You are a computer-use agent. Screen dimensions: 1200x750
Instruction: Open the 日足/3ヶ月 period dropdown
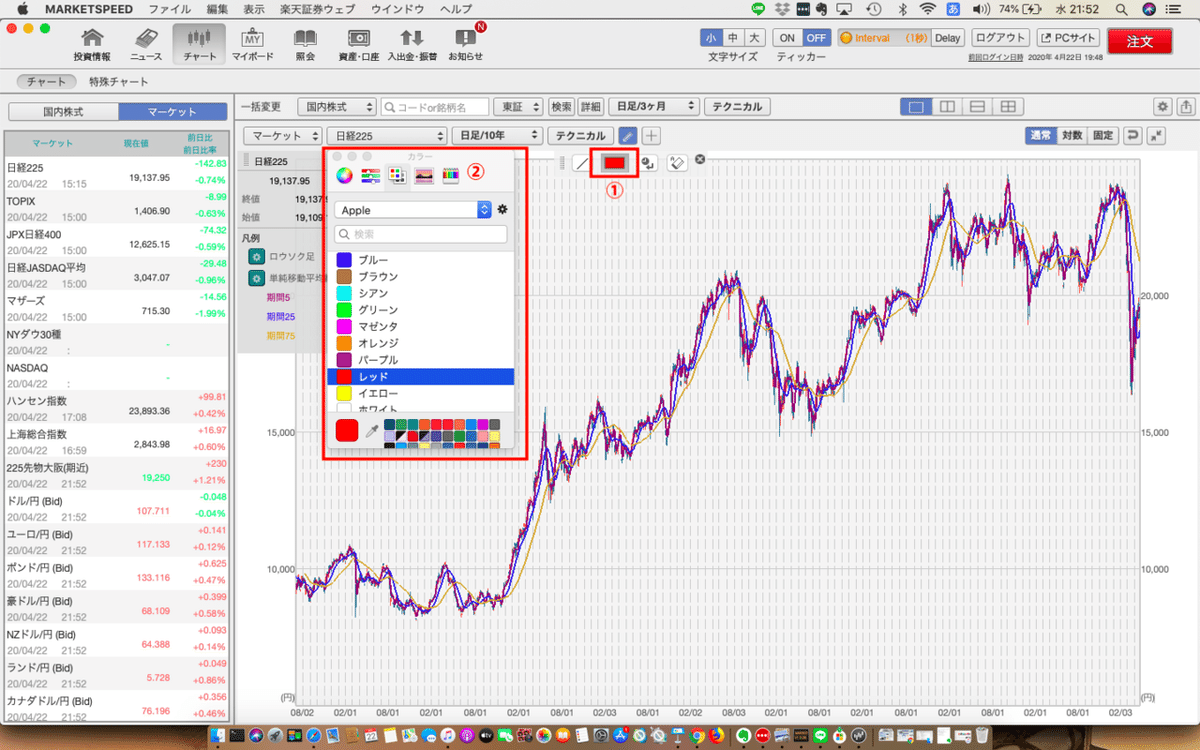(x=653, y=106)
